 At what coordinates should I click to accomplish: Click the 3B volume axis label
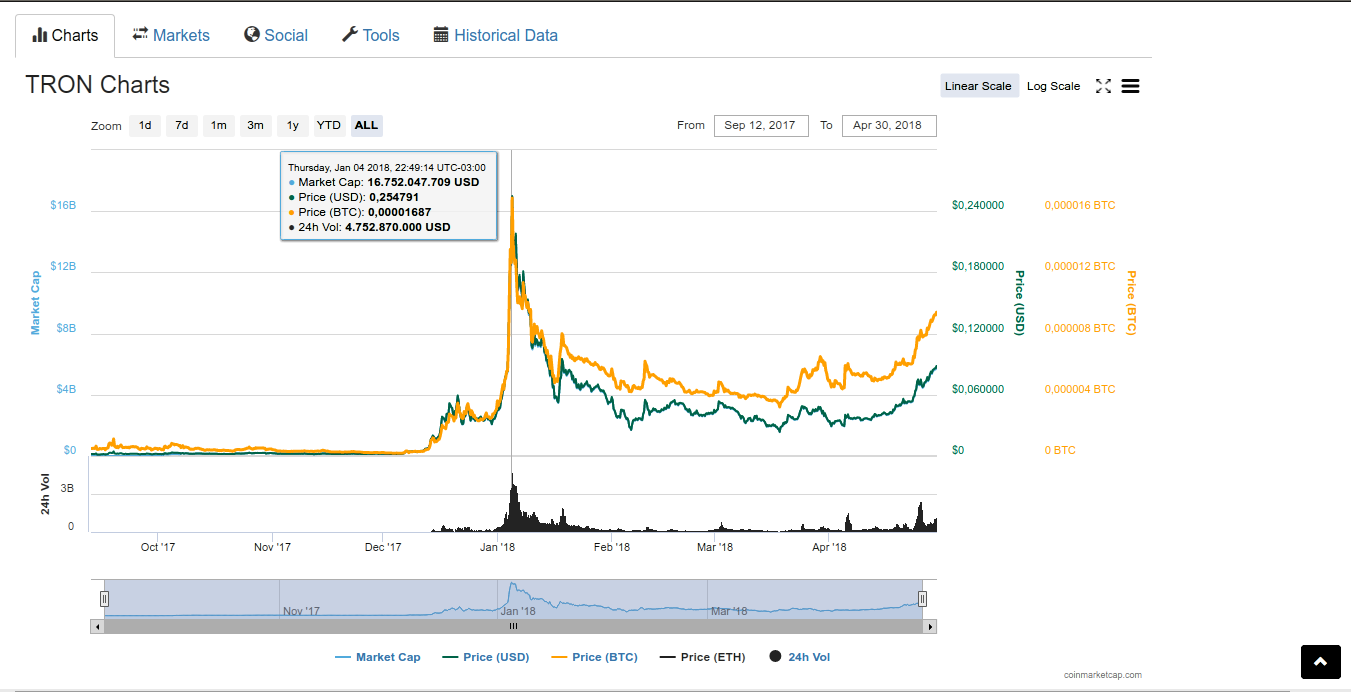coord(68,490)
